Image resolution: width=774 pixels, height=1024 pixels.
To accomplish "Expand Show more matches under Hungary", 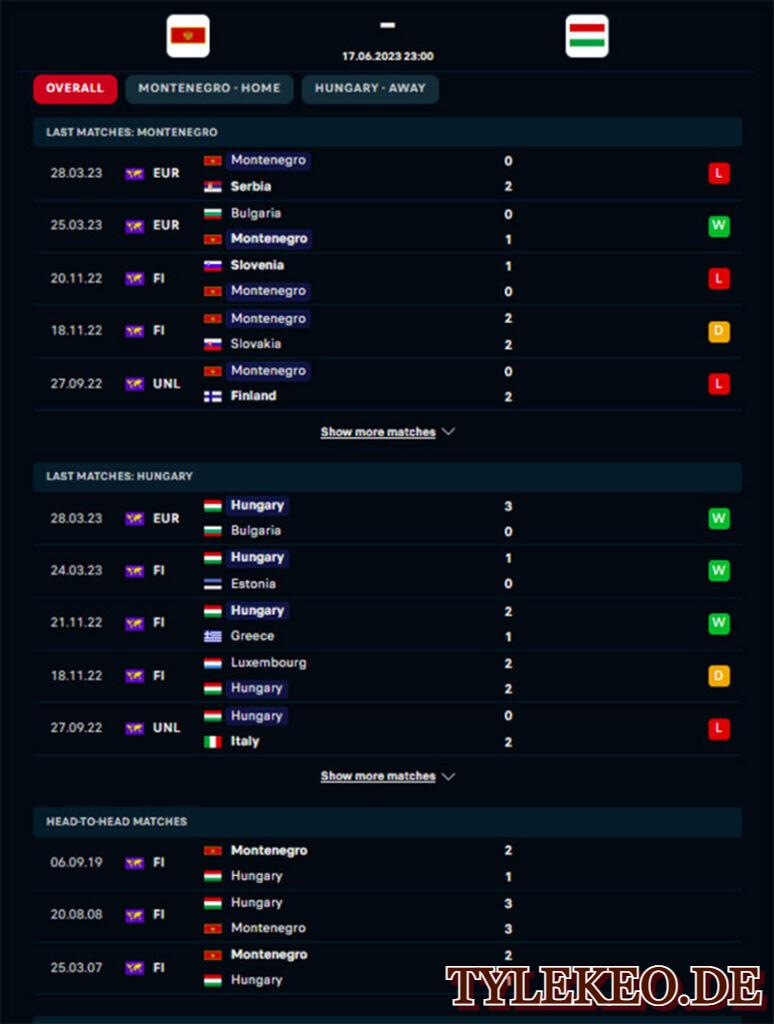I will (378, 776).
